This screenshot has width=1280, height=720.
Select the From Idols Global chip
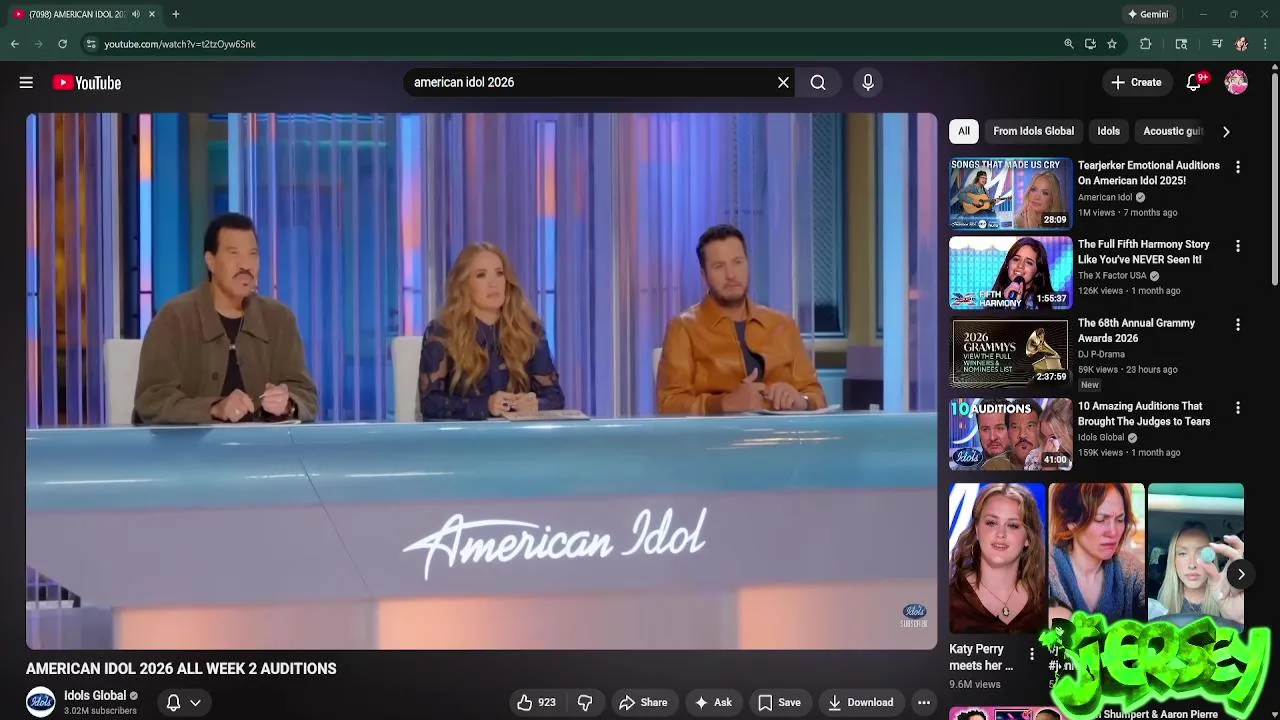1033,131
